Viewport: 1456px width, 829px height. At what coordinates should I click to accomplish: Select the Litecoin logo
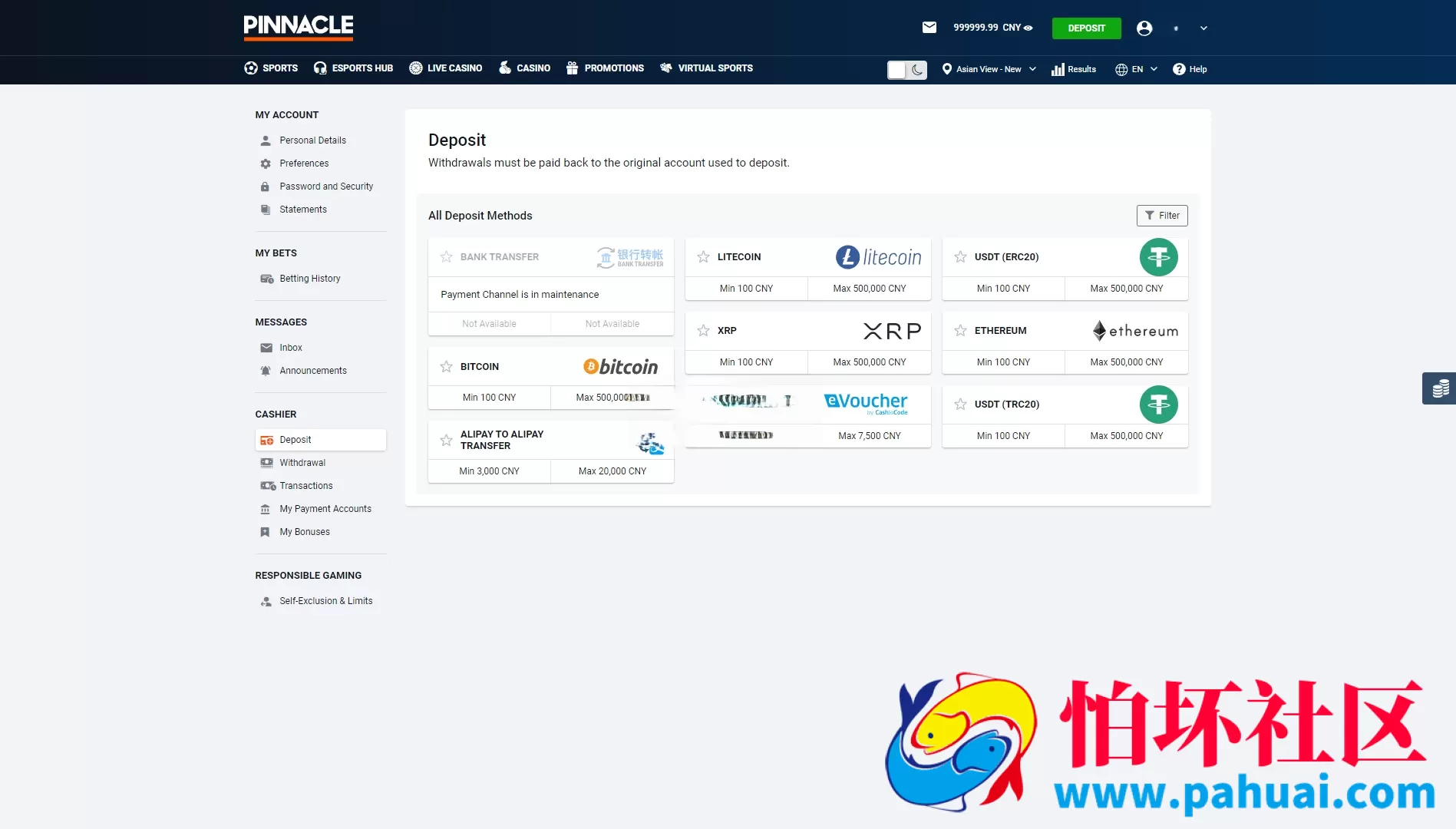point(878,257)
